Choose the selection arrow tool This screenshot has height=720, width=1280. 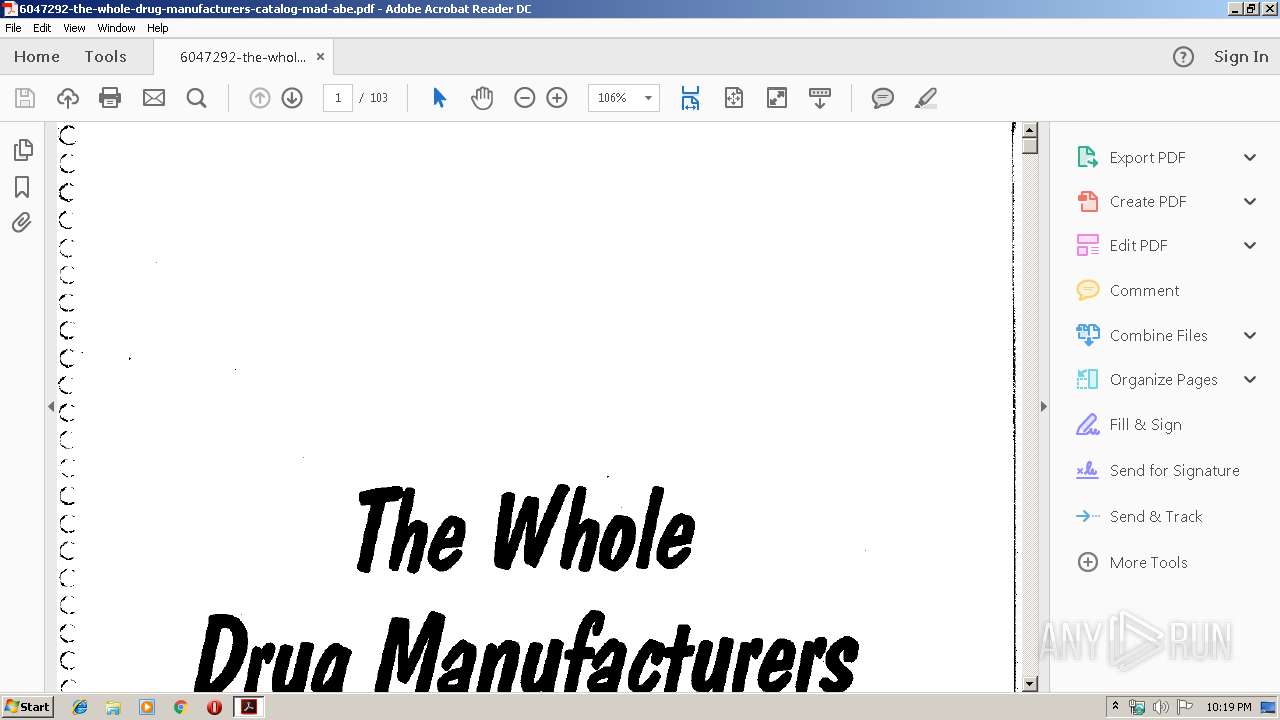[439, 98]
